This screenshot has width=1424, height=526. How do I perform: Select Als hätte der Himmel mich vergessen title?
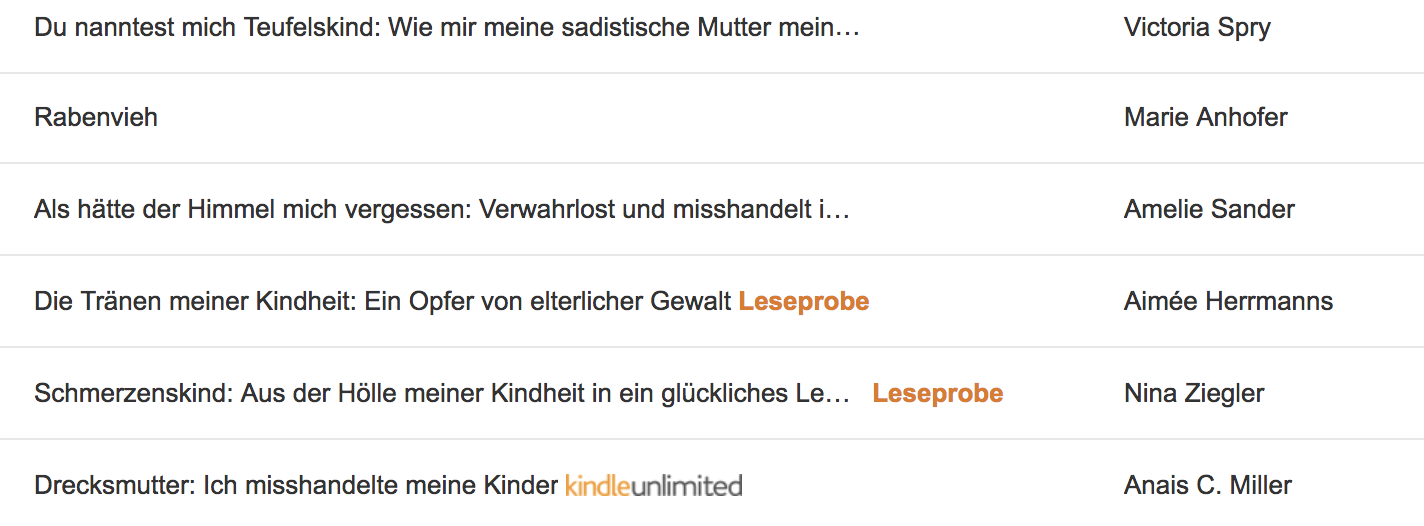click(441, 209)
